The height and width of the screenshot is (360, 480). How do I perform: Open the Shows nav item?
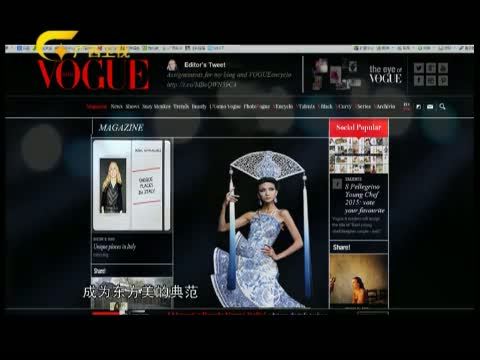[132, 107]
